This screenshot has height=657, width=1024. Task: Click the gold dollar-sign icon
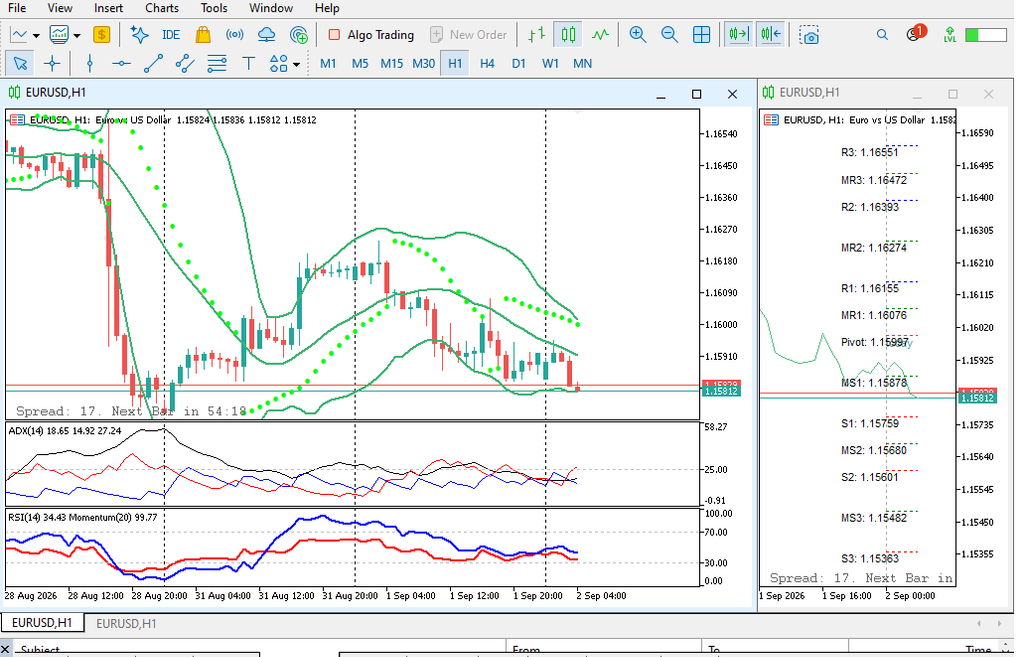pyautogui.click(x=101, y=35)
